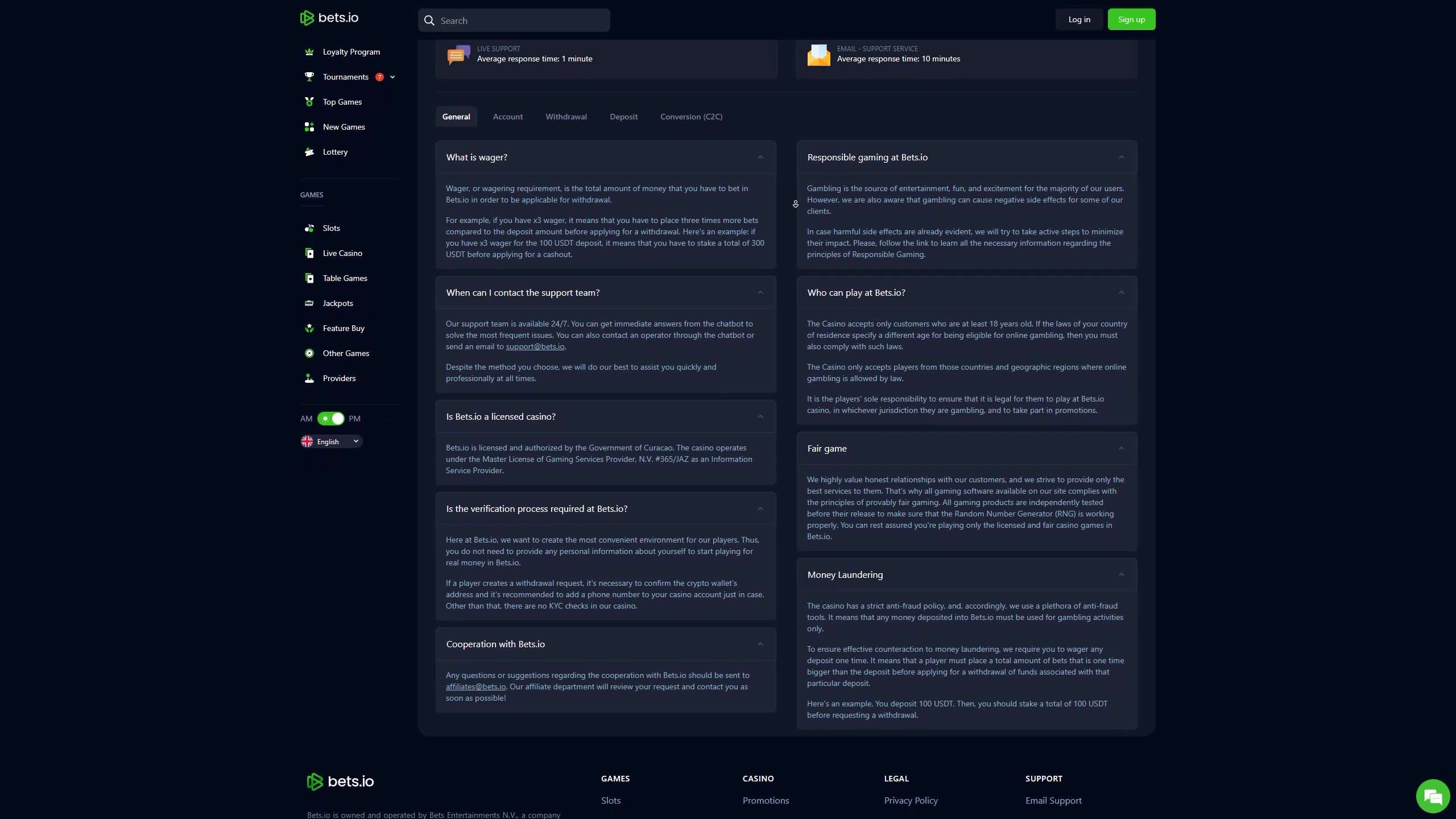This screenshot has height=819, width=1456.
Task: Click the search magnifier icon
Action: 429,20
